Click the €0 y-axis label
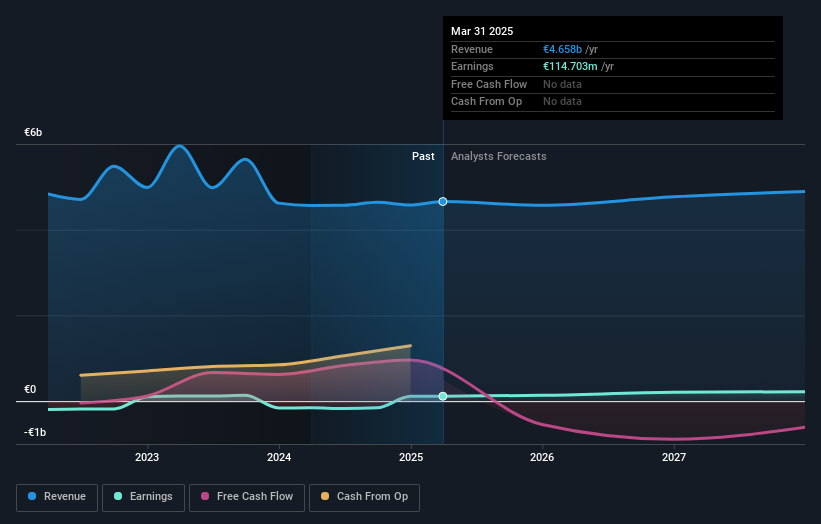 [30, 389]
